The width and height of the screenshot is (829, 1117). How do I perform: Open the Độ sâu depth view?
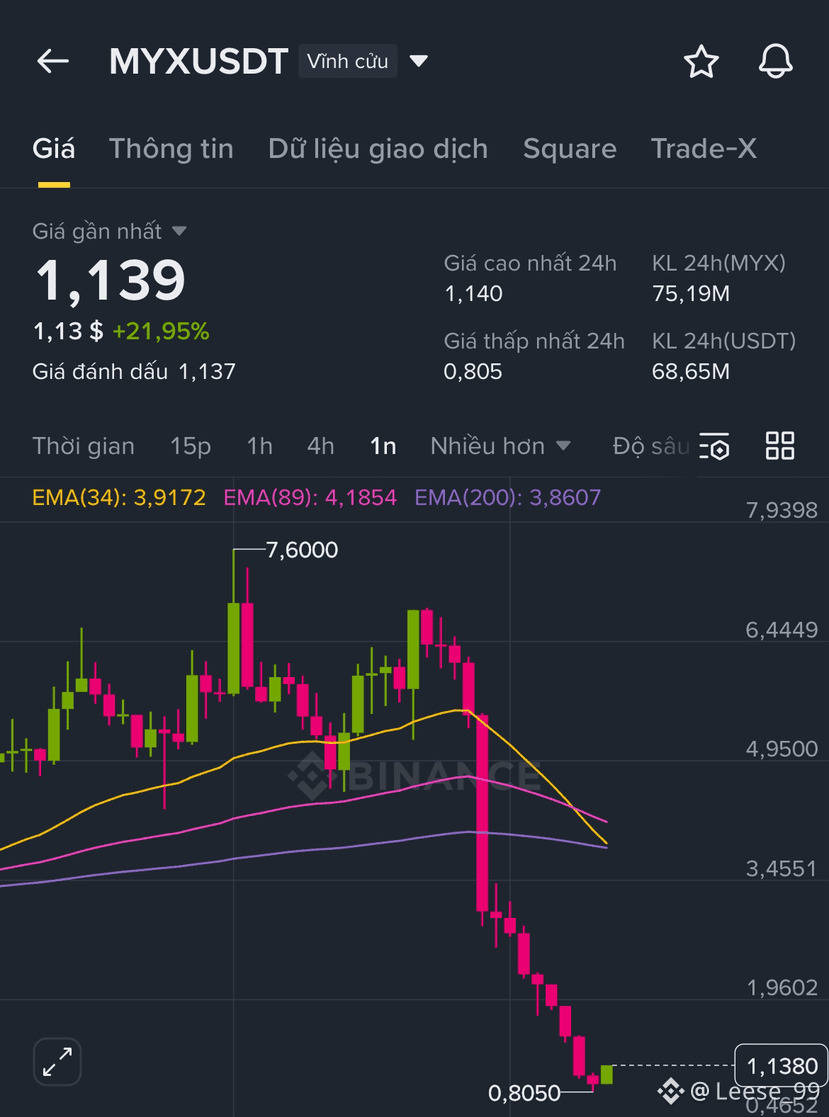click(x=651, y=446)
